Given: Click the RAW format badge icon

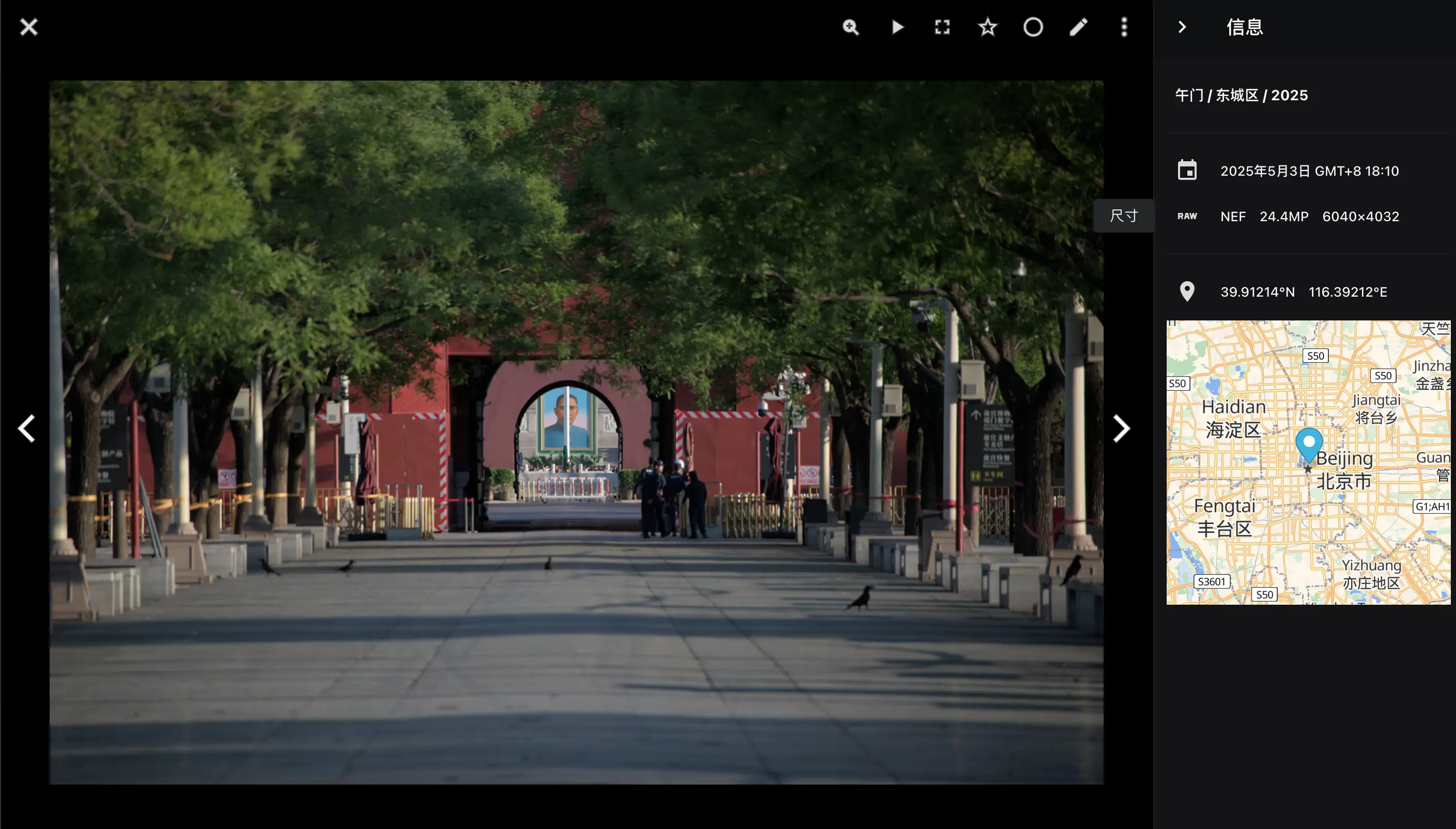Looking at the screenshot, I should (x=1187, y=217).
